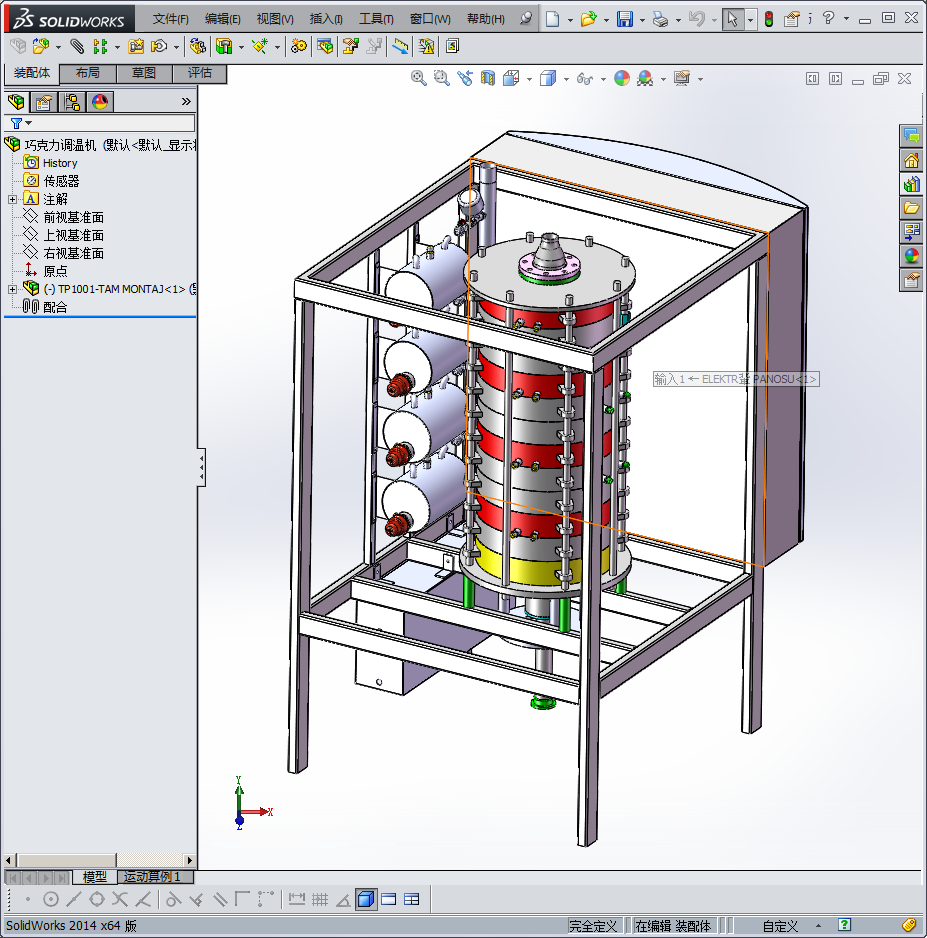Viewport: 927px width, 938px height.
Task: Switch to the 布局 tab
Action: 88,73
